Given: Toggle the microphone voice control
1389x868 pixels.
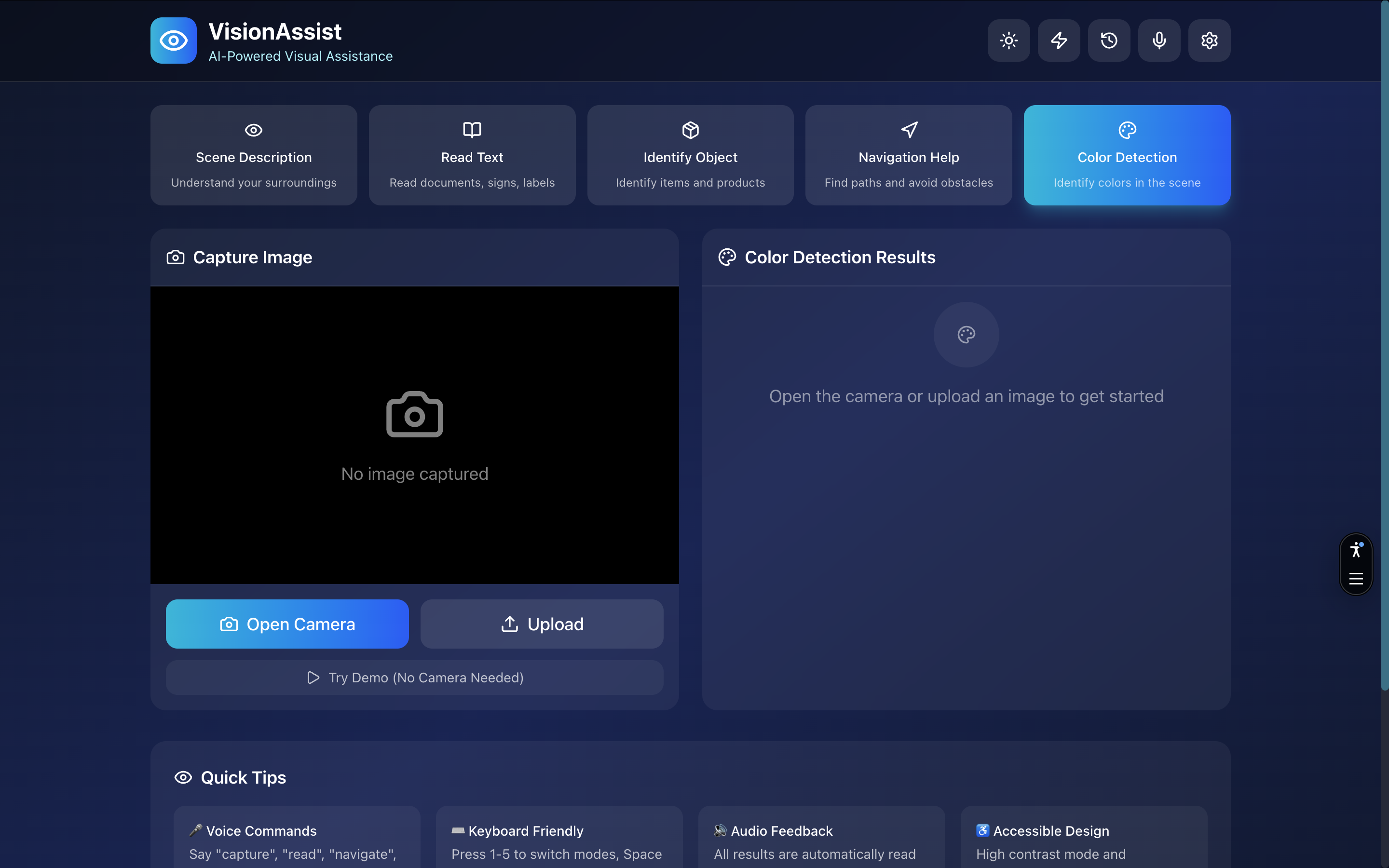Looking at the screenshot, I should point(1159,40).
